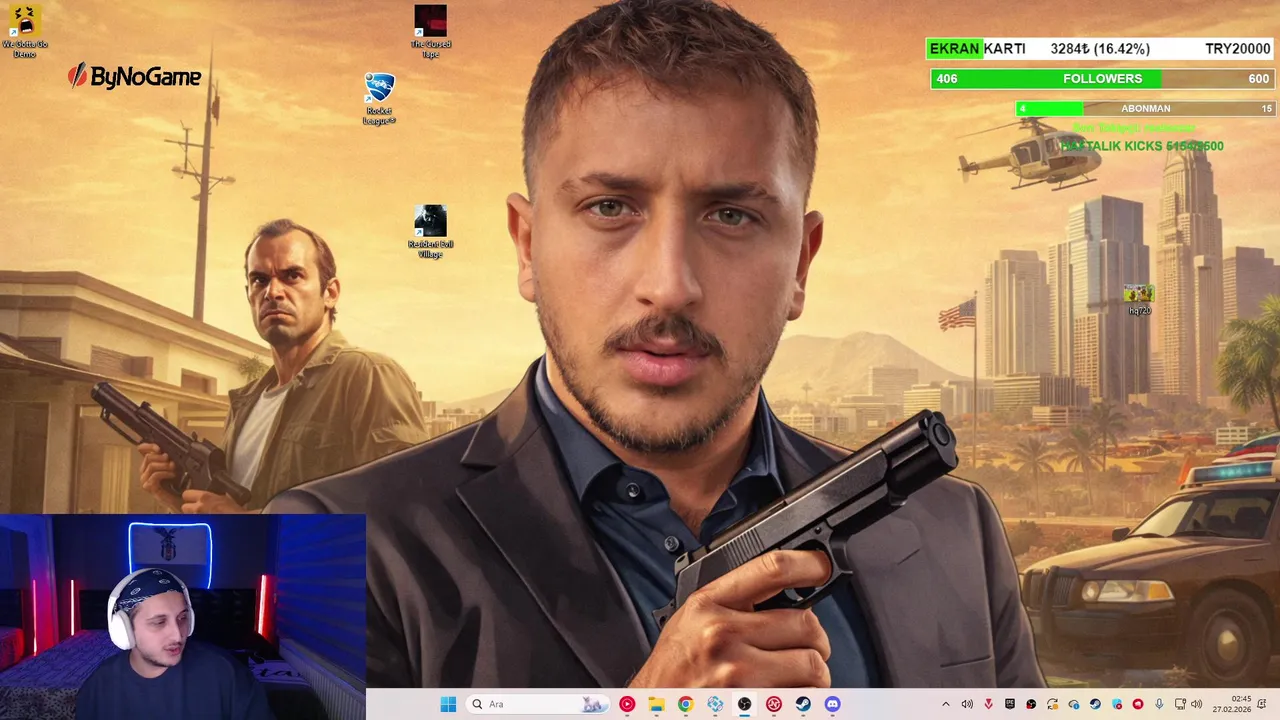Switch to OBS Studio in the taskbar
Screen dimensions: 1280x720
[744, 704]
